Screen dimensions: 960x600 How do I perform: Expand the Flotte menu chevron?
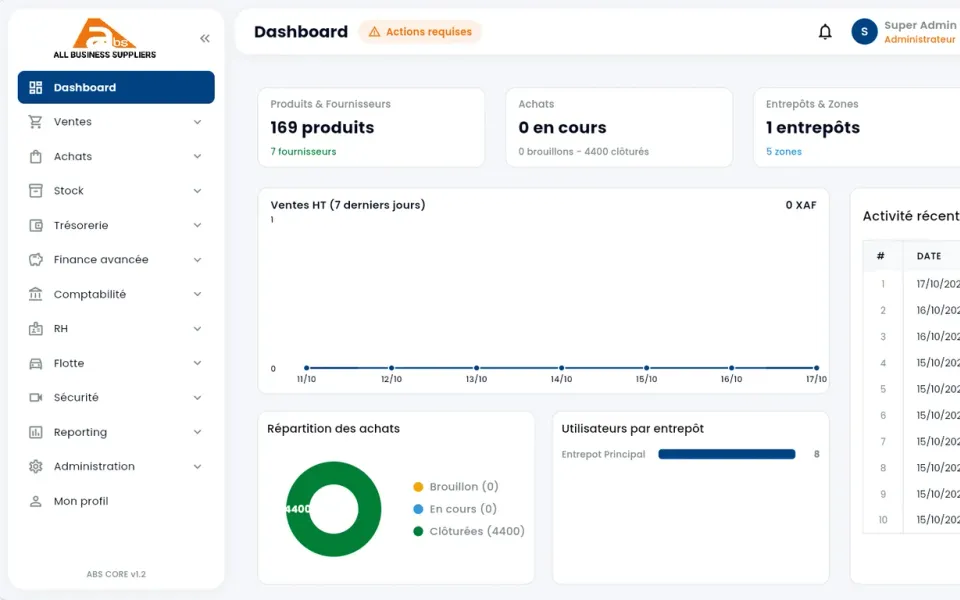[x=197, y=363]
